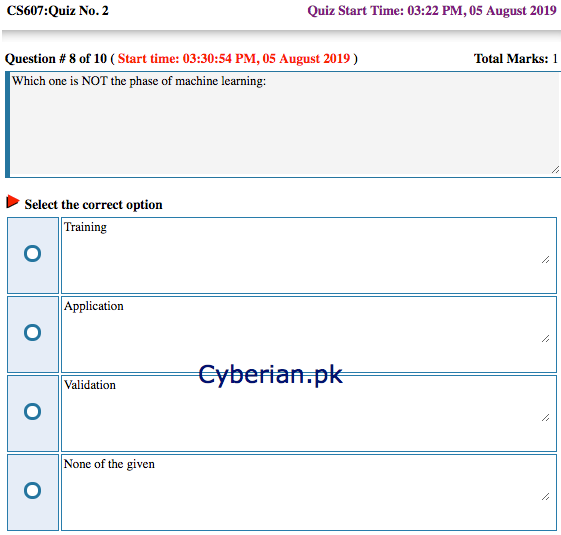Click the Training answer text field
561x535 pixels.
(x=309, y=256)
